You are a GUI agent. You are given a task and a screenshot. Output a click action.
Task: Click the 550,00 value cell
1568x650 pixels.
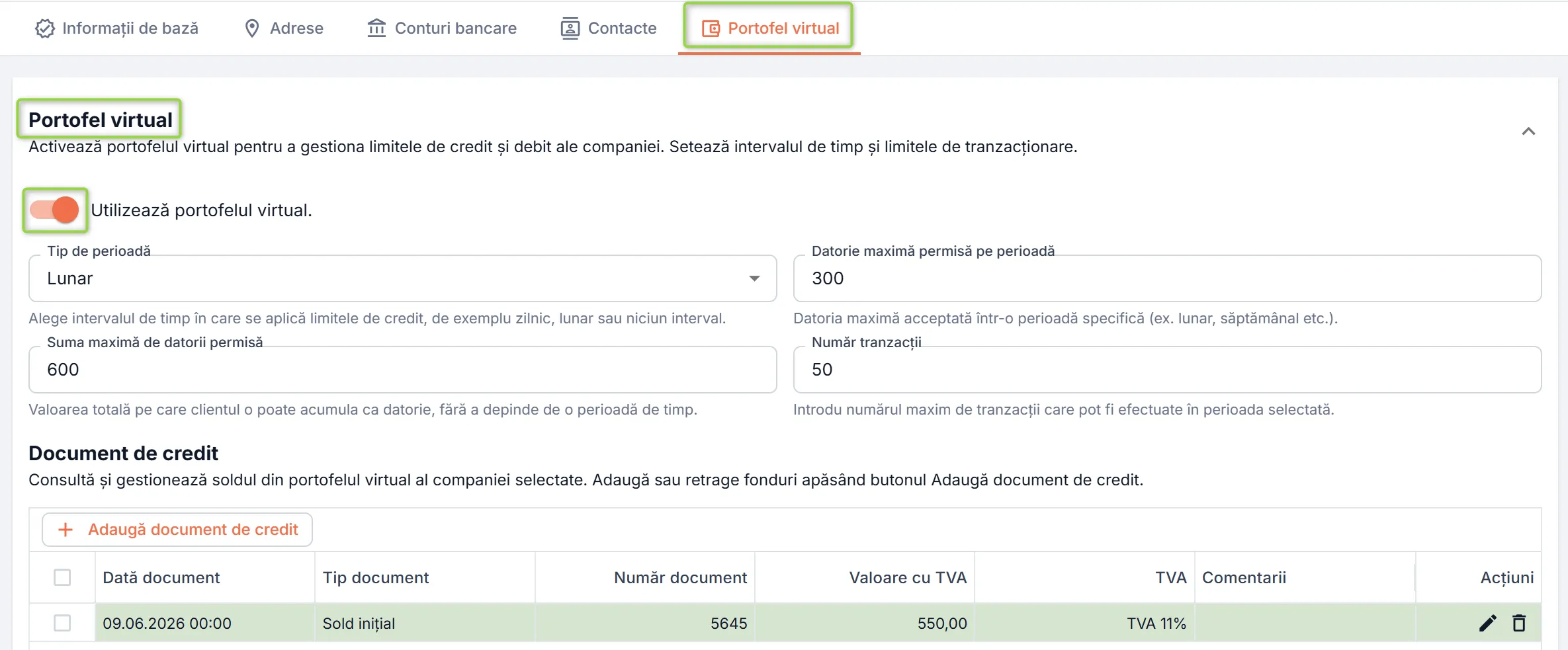click(865, 623)
